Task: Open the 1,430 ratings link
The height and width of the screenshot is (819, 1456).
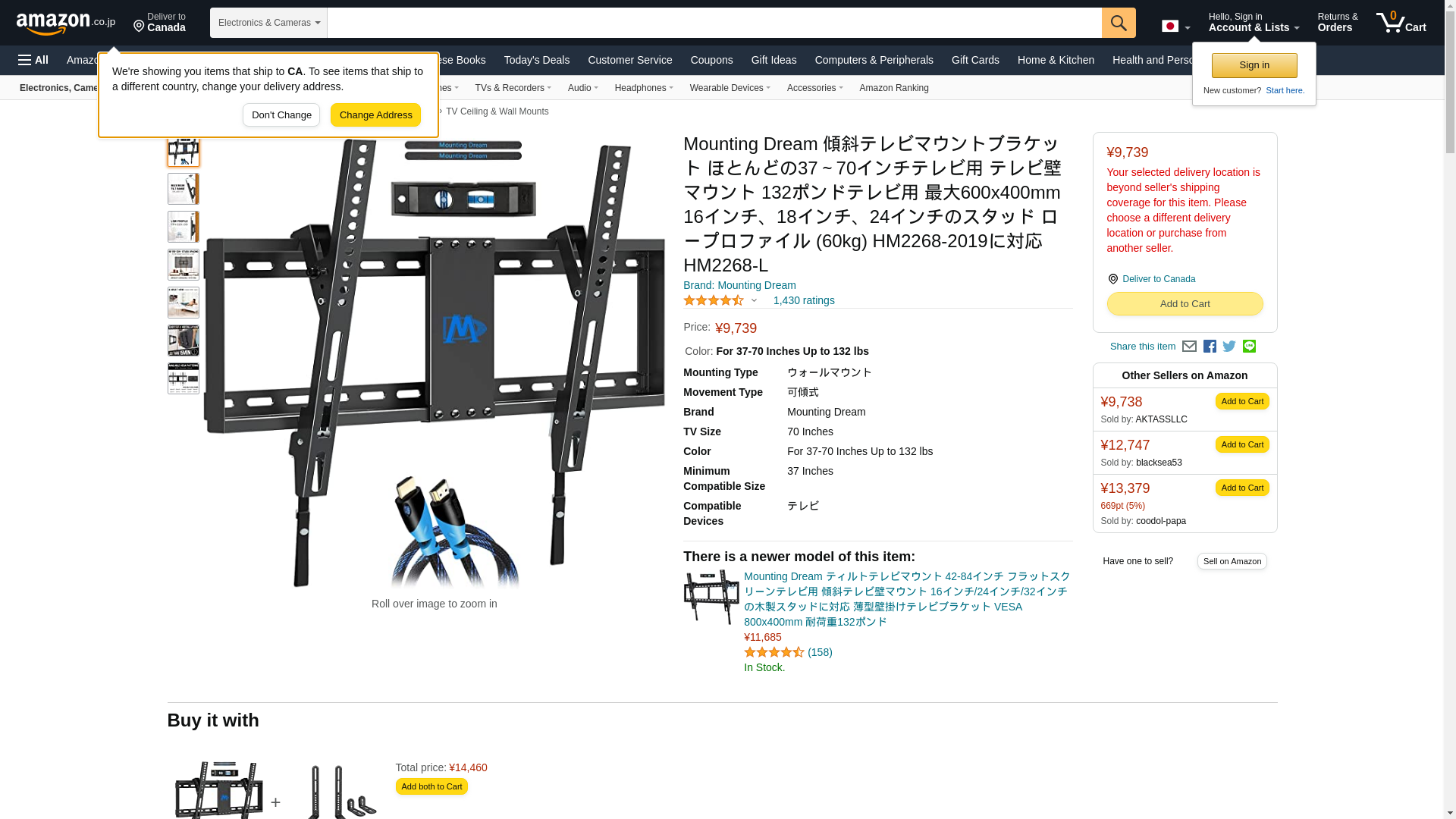Action: pyautogui.click(x=804, y=301)
